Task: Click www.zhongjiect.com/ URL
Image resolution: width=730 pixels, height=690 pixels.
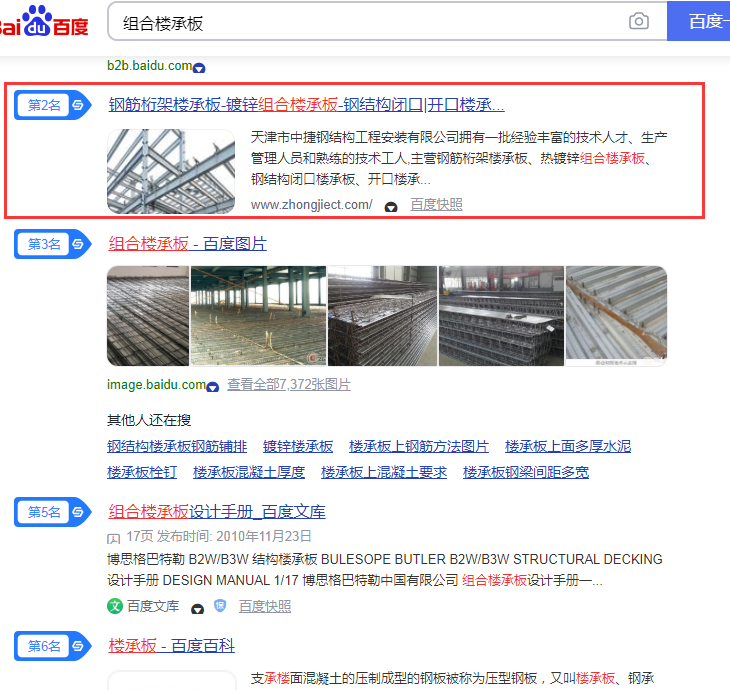Action: 311,205
